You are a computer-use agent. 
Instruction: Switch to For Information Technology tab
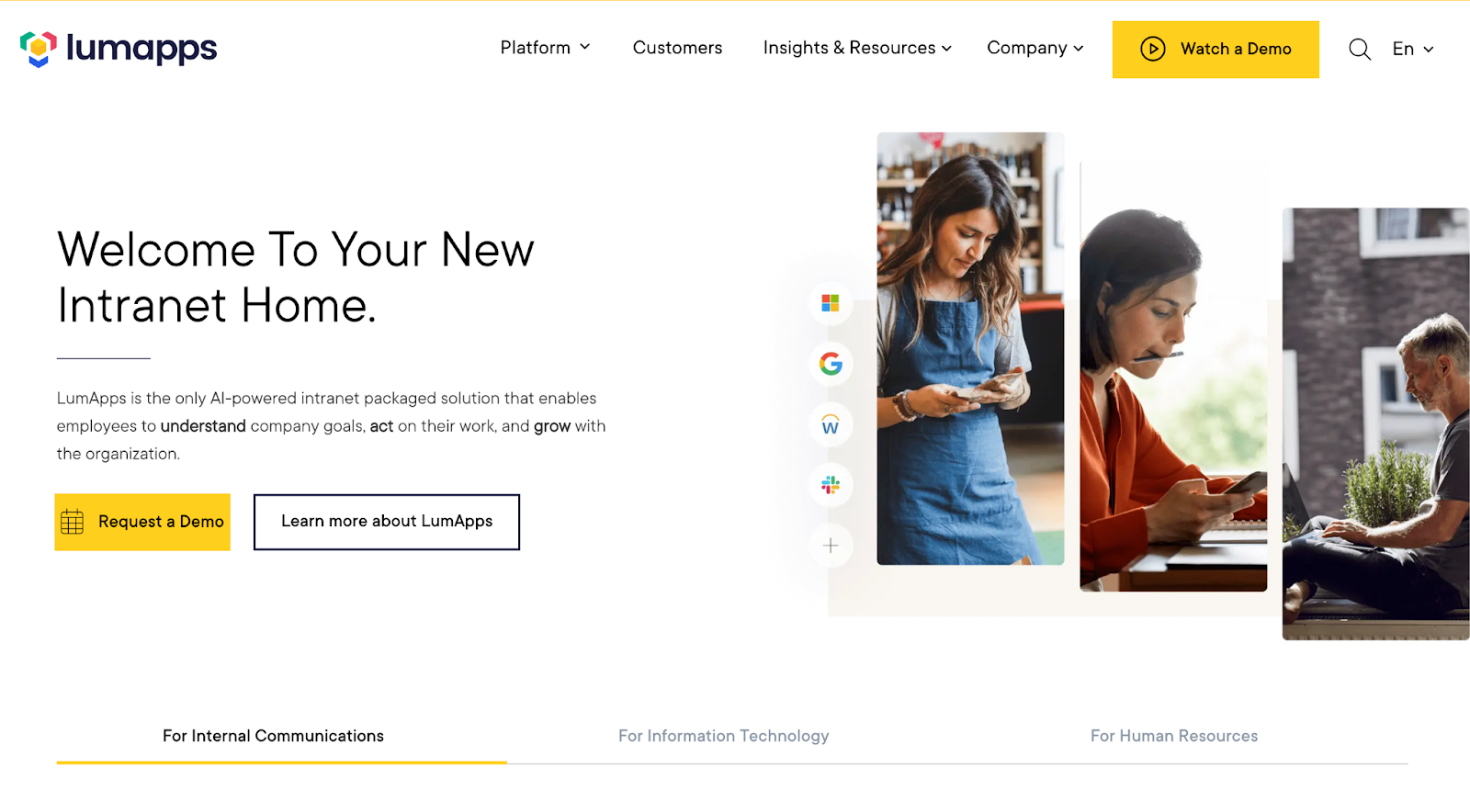click(x=724, y=736)
